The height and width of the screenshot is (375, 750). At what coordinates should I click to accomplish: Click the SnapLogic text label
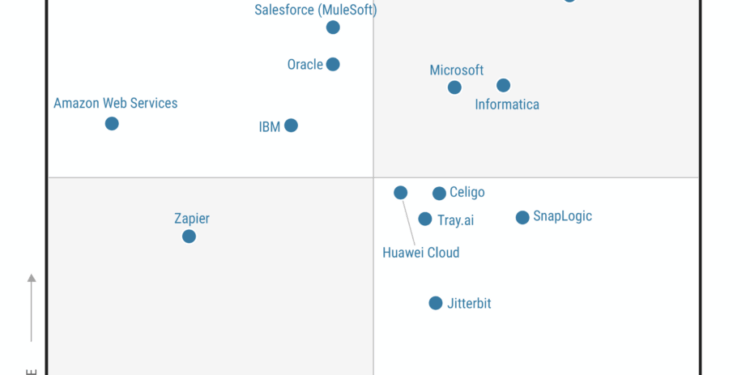pyautogui.click(x=562, y=216)
